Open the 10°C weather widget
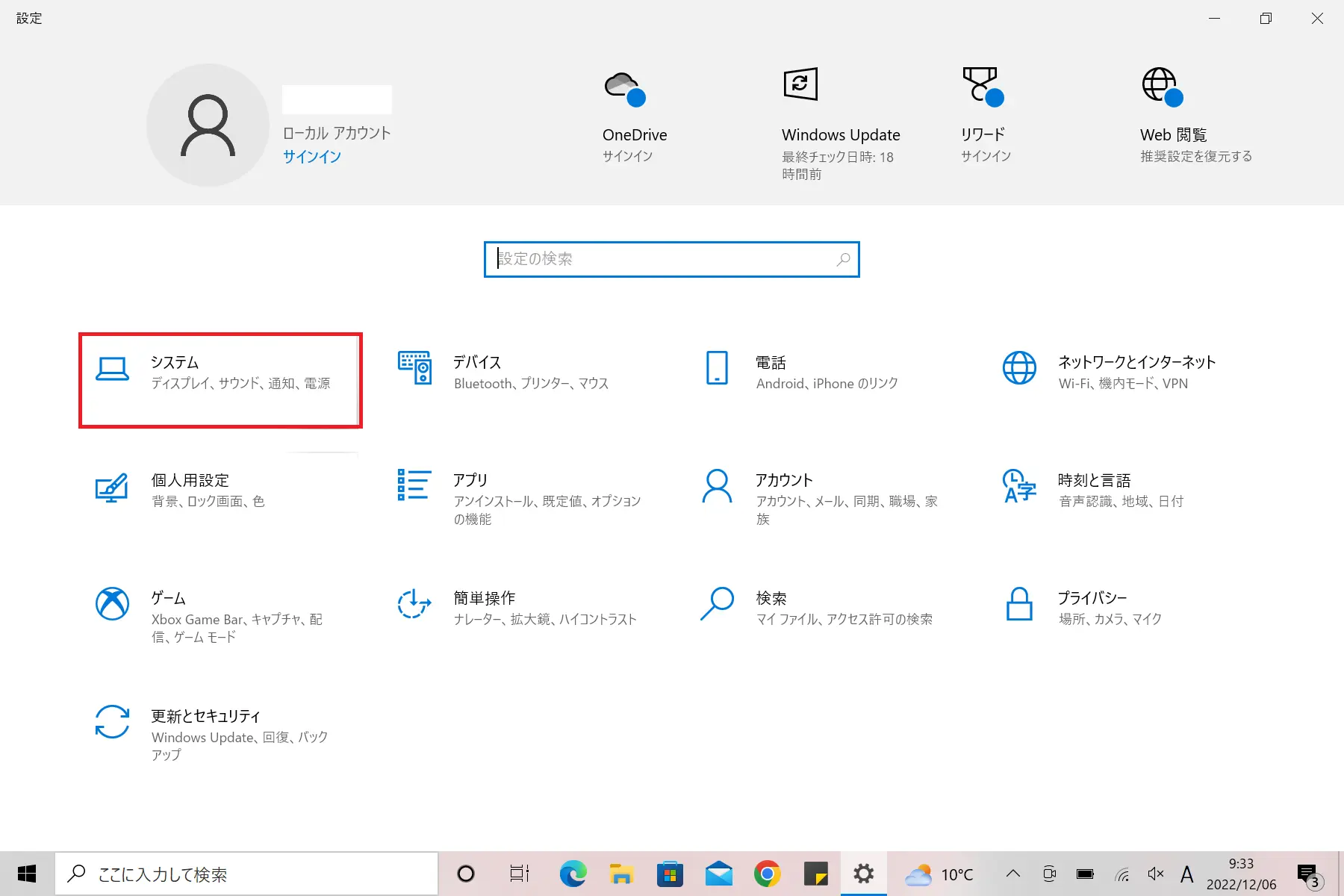 [x=939, y=874]
